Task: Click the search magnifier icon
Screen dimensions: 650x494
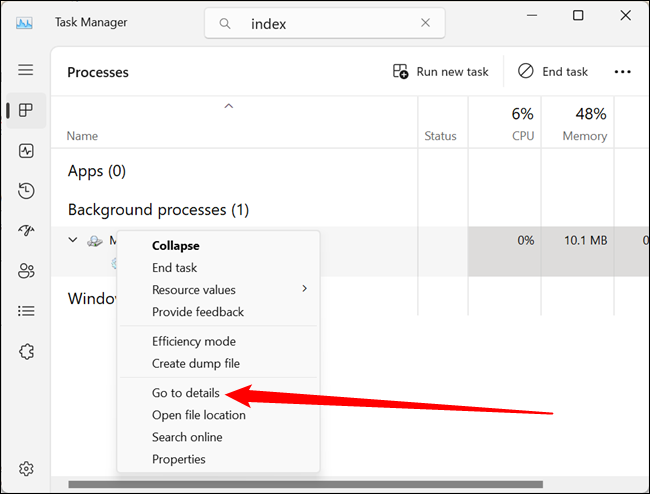Action: tap(225, 24)
